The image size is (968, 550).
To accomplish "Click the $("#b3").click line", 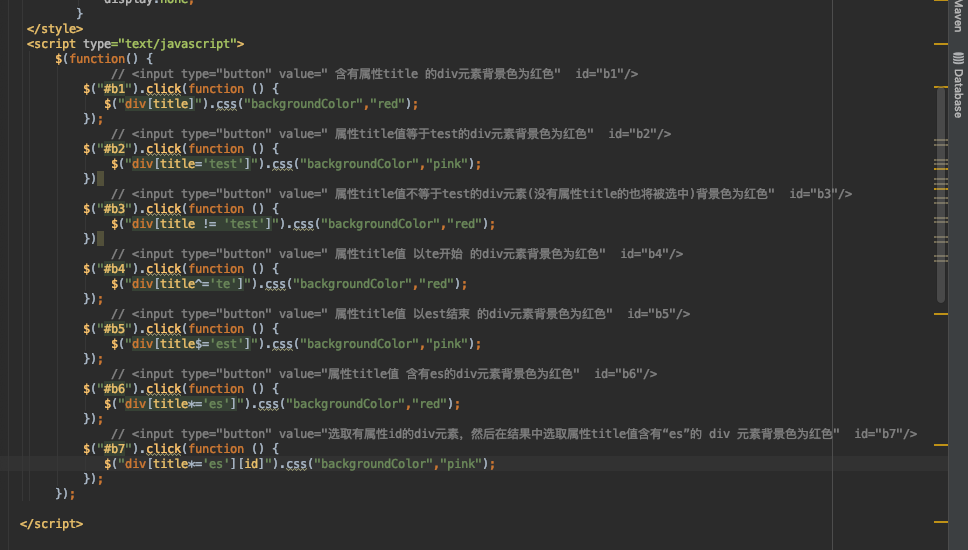I will point(181,209).
